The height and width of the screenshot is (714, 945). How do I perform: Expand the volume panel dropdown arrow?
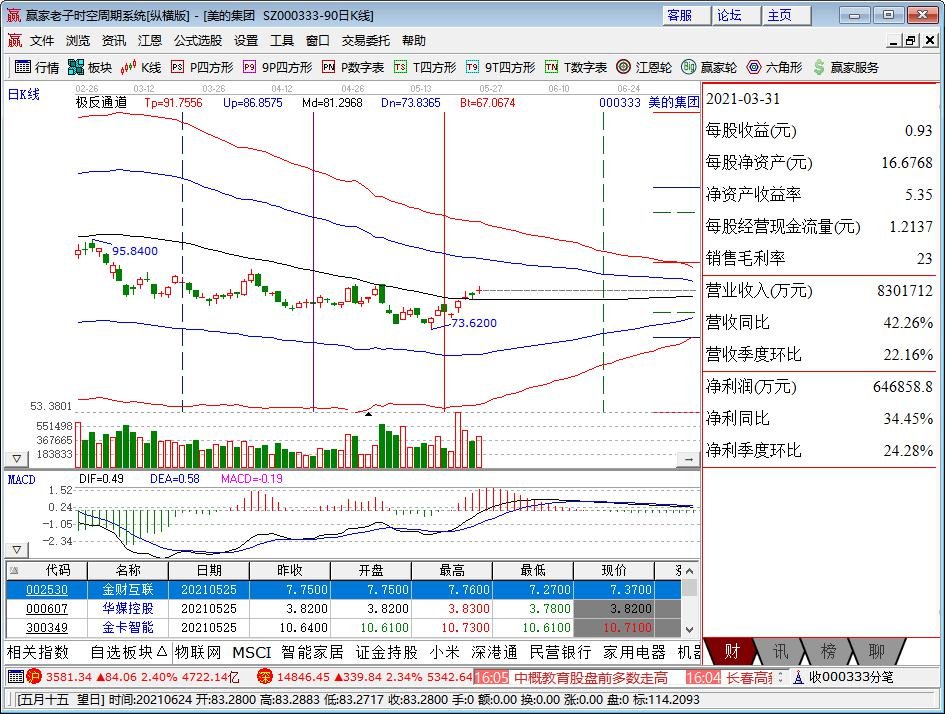click(17, 459)
